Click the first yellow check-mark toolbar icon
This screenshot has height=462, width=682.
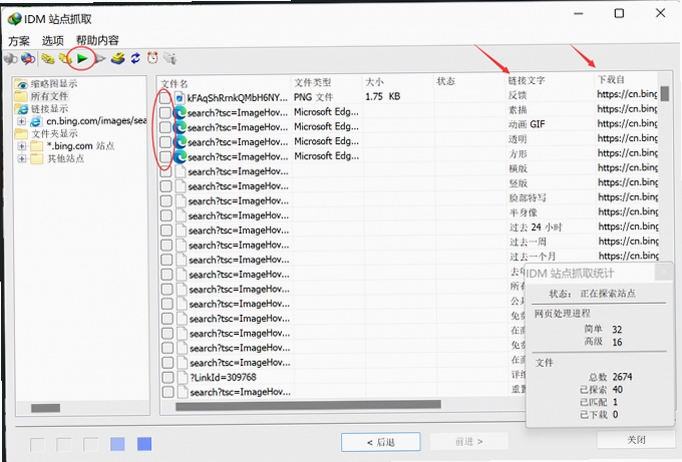48,58
